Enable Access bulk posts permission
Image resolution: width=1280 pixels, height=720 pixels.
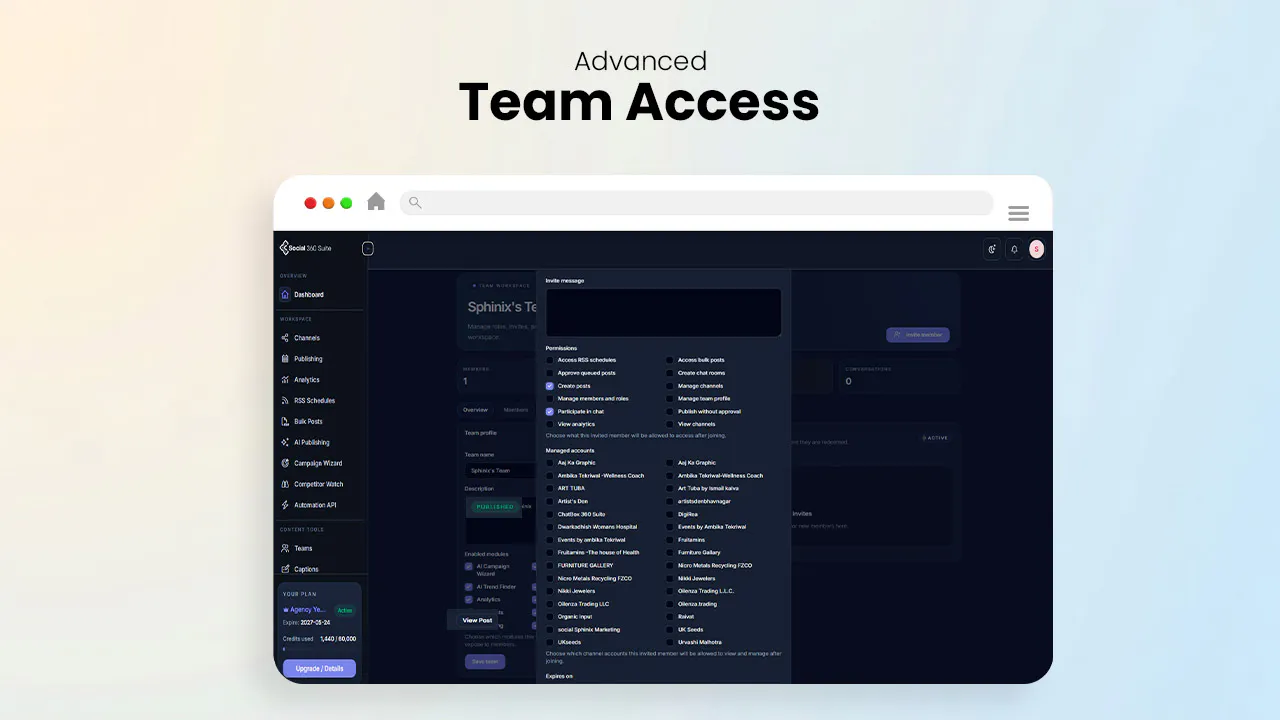click(x=670, y=360)
